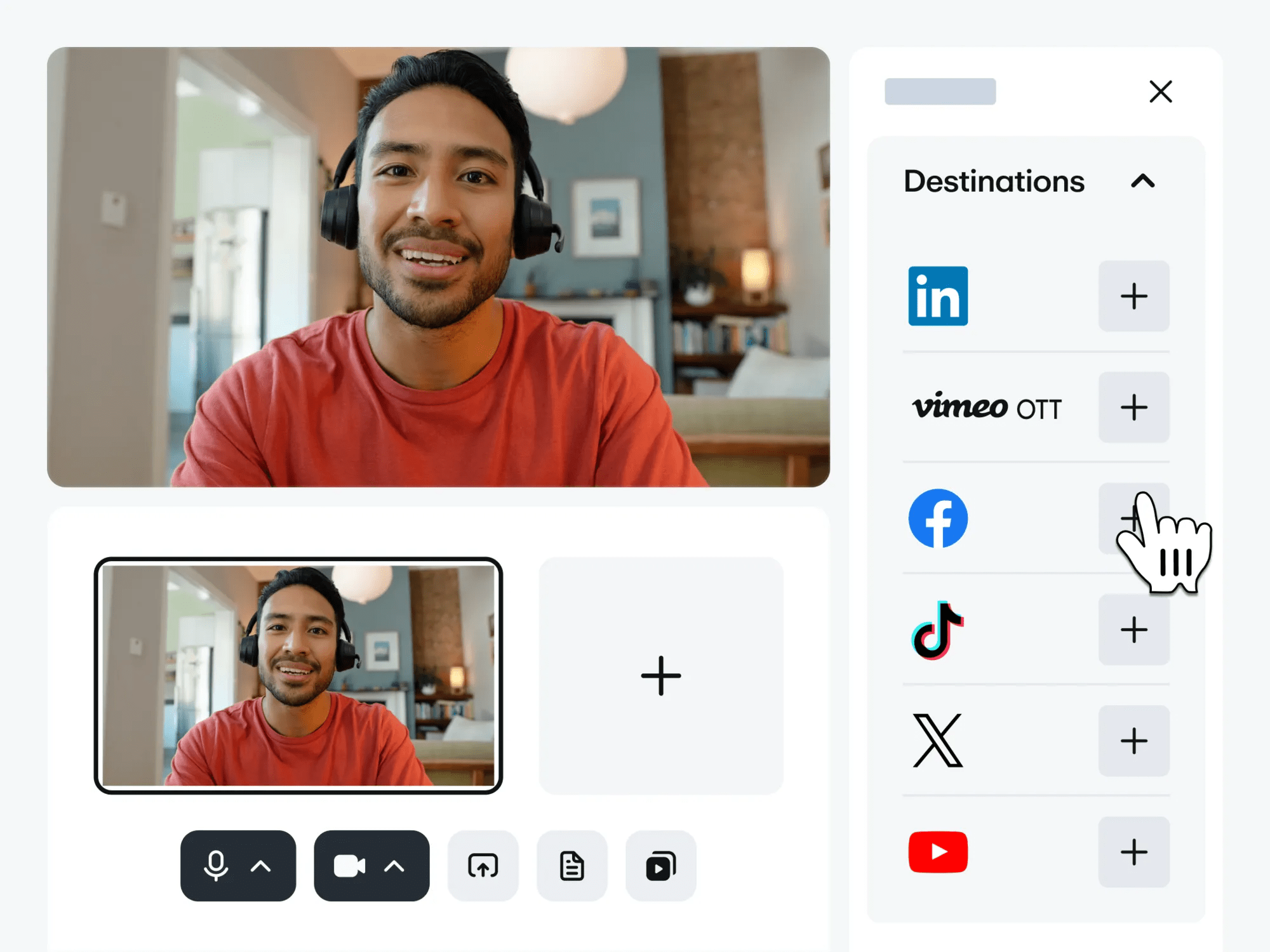Open the document notes icon
Image resolution: width=1270 pixels, height=952 pixels.
pyautogui.click(x=571, y=866)
